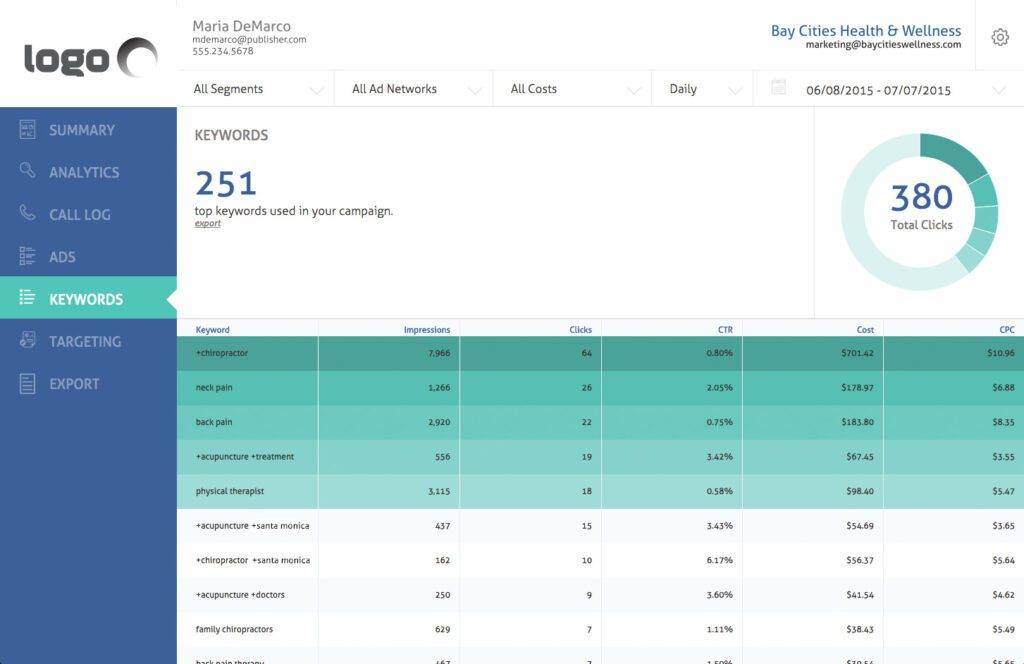Click the Call Log phone icon

coord(27,213)
